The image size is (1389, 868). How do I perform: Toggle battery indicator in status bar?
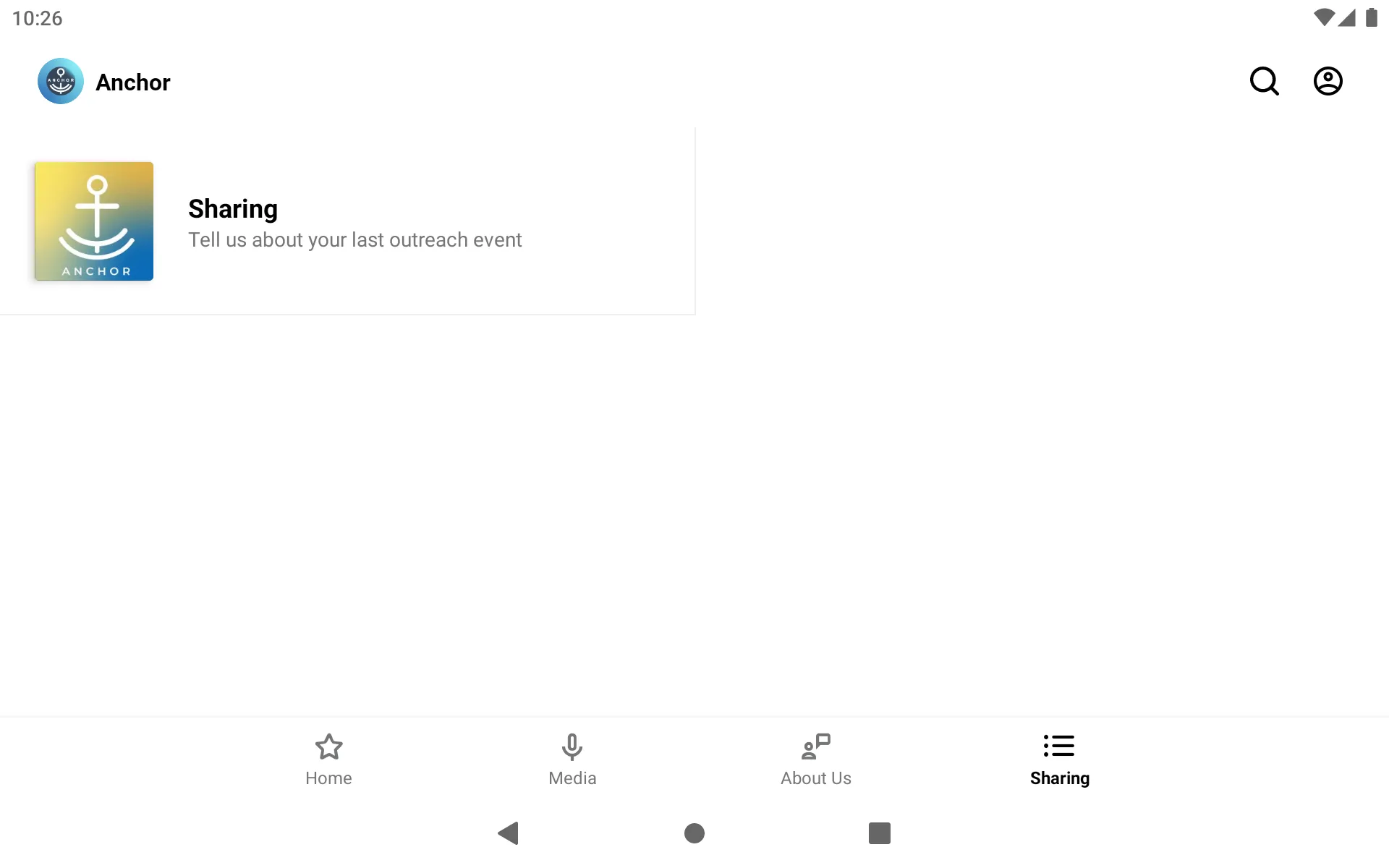(x=1372, y=17)
